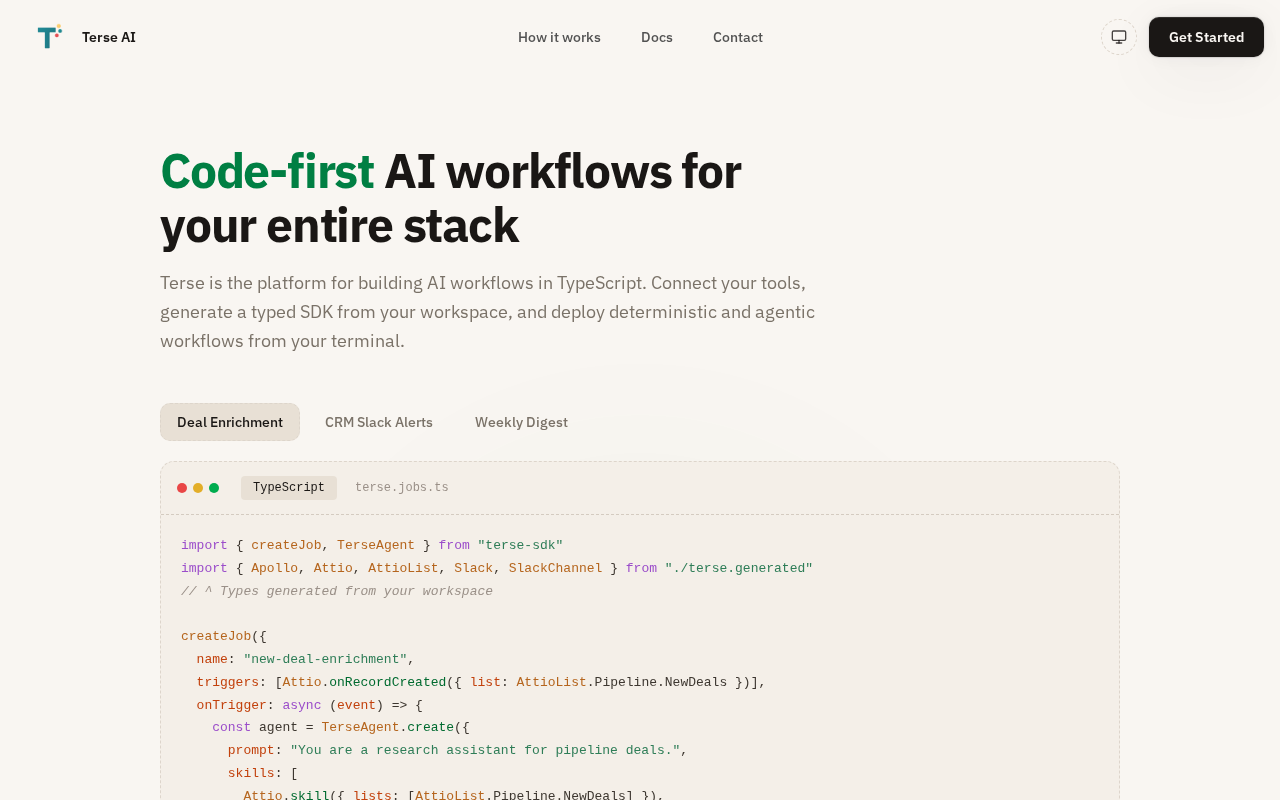
Task: Click the platform description paragraph
Action: [488, 312]
